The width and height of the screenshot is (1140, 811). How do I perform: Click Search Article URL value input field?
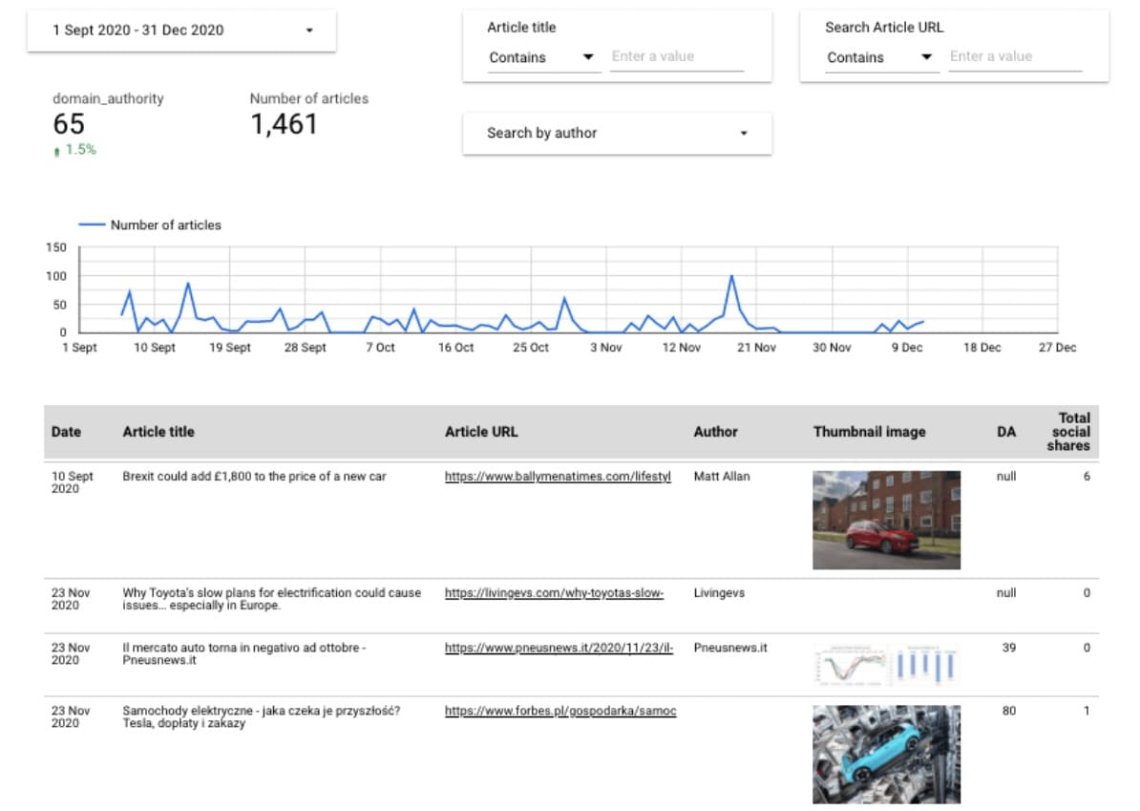[1014, 57]
